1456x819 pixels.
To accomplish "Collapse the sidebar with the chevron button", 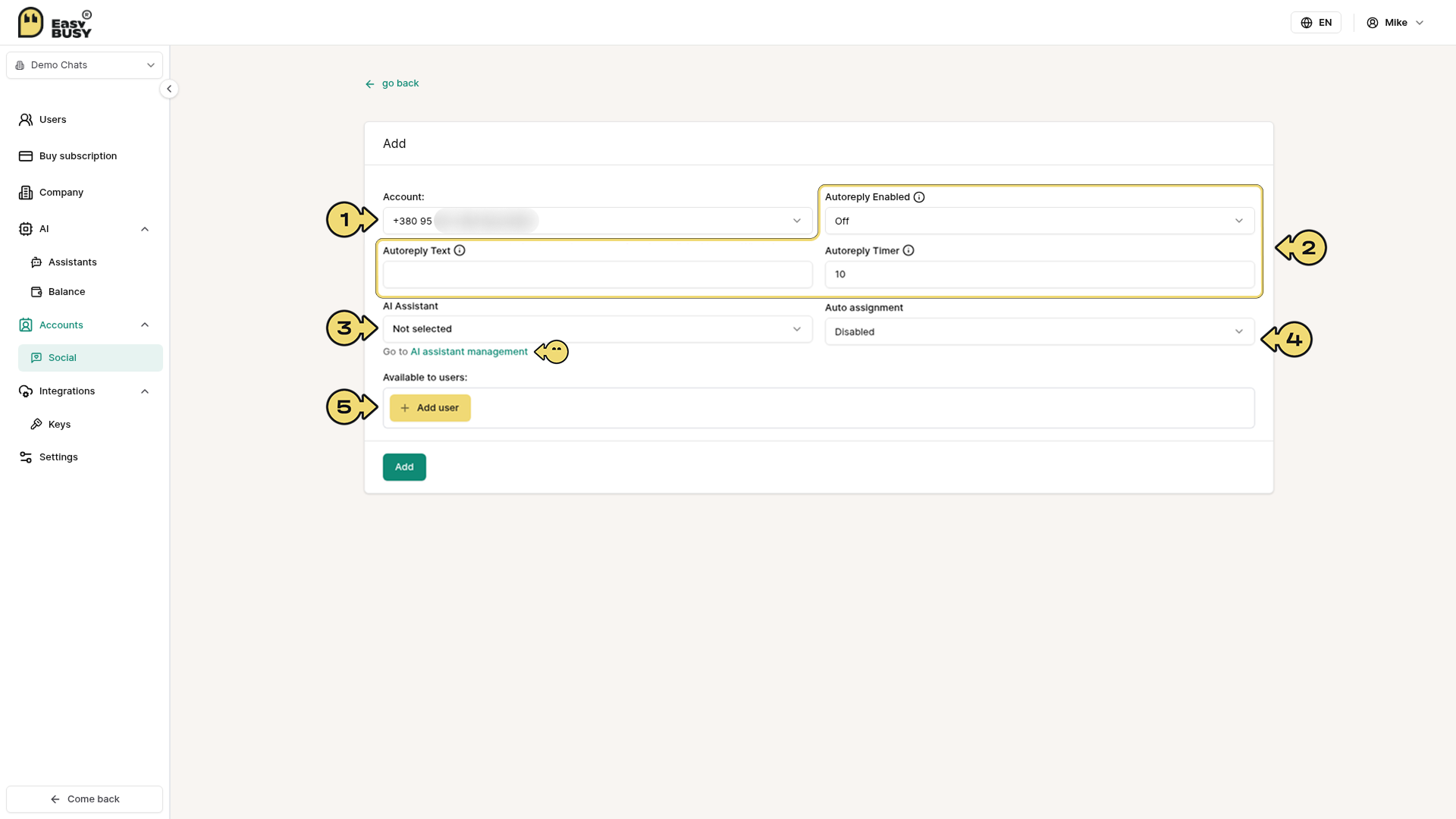I will (169, 89).
